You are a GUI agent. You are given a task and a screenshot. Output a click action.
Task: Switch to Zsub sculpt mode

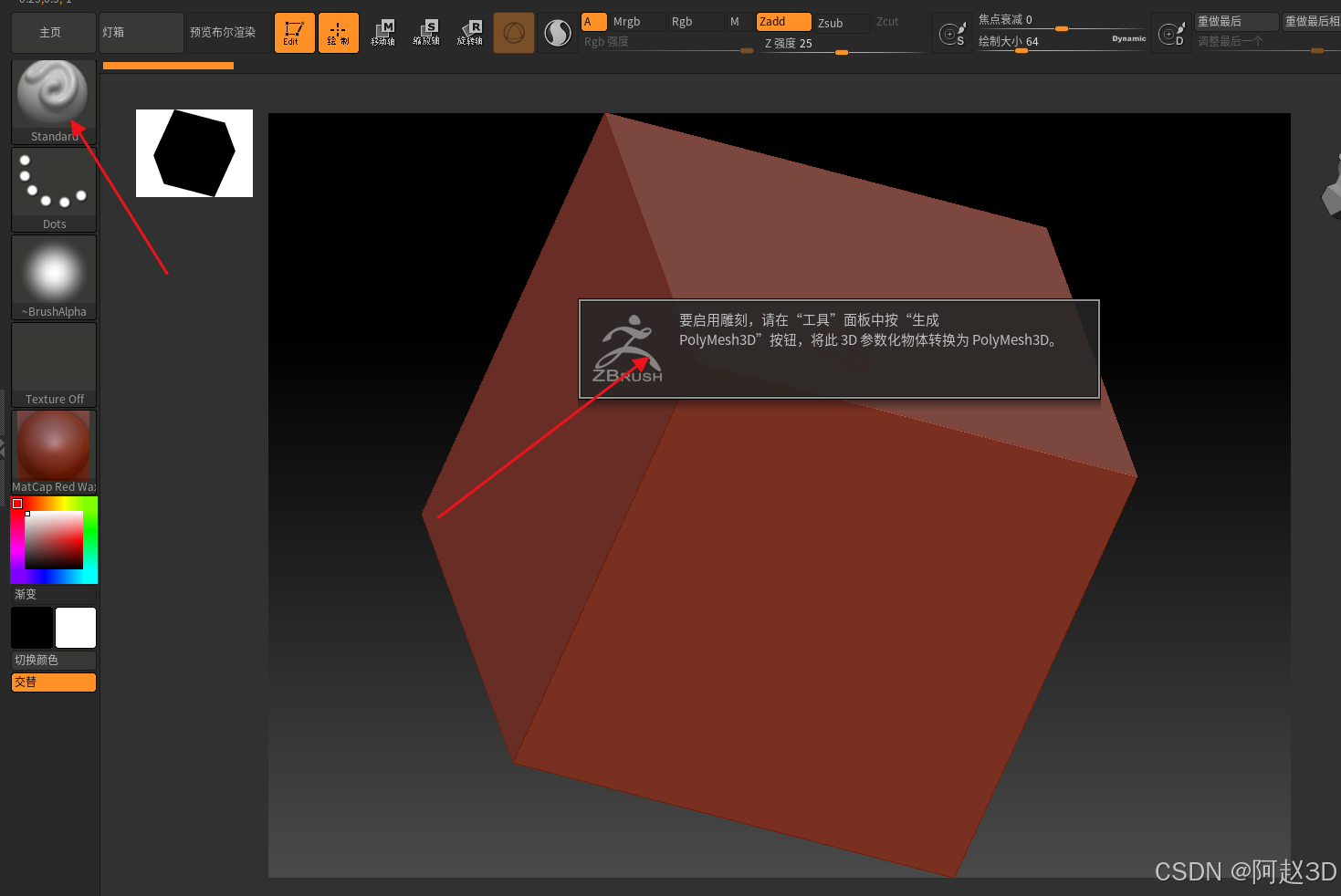(x=842, y=23)
